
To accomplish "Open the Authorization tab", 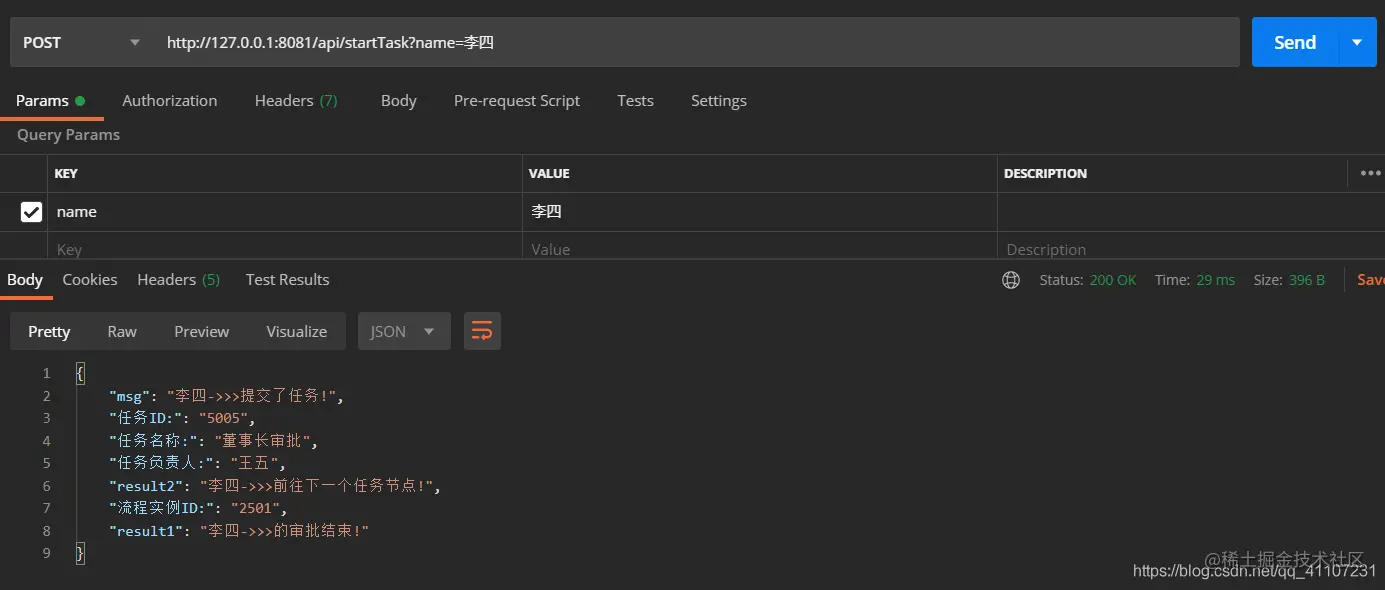I will click(169, 101).
